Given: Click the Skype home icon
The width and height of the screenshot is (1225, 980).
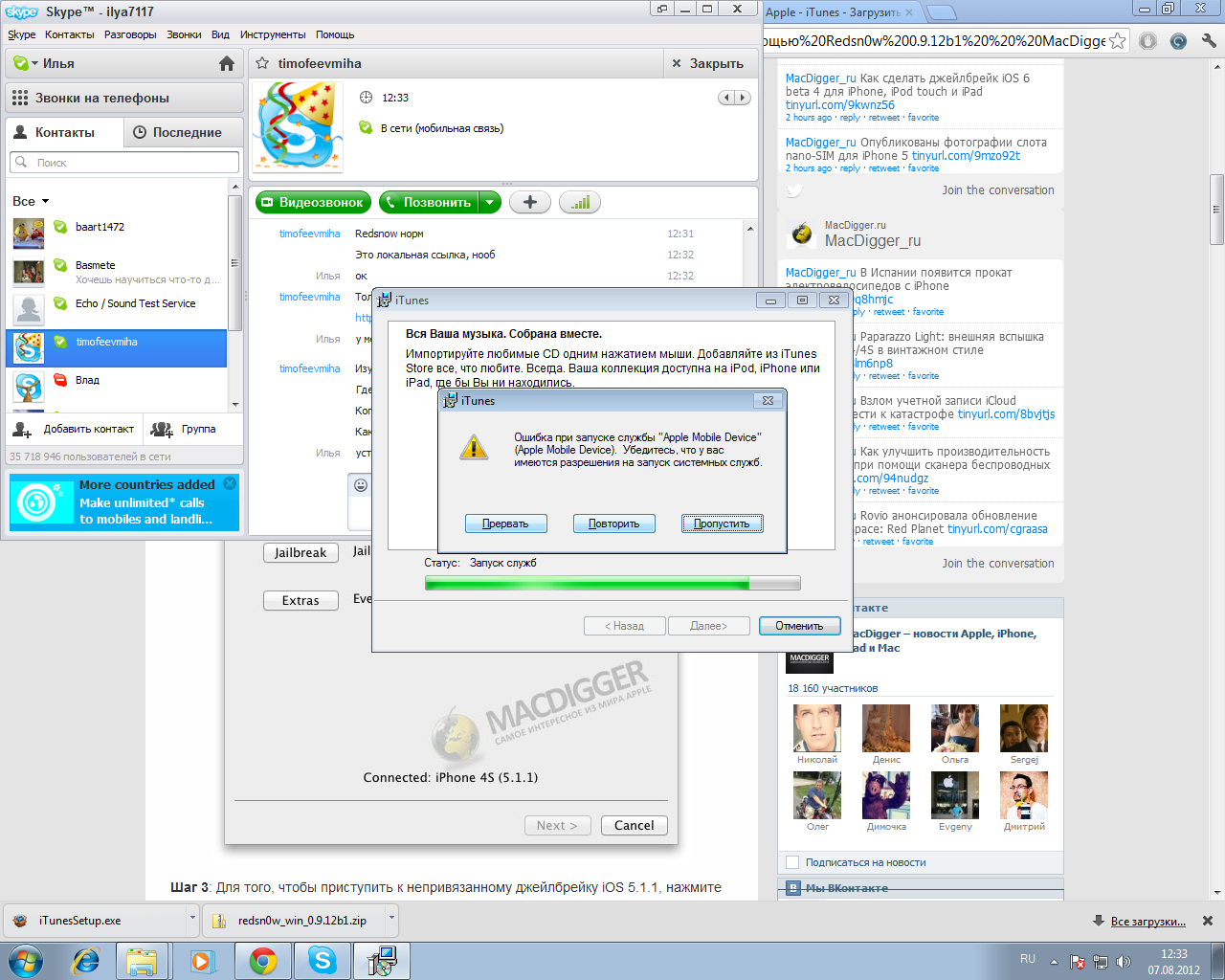Looking at the screenshot, I should [x=227, y=63].
